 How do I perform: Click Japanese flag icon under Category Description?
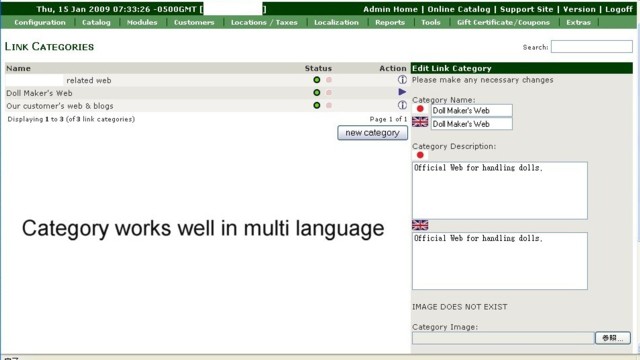click(420, 155)
